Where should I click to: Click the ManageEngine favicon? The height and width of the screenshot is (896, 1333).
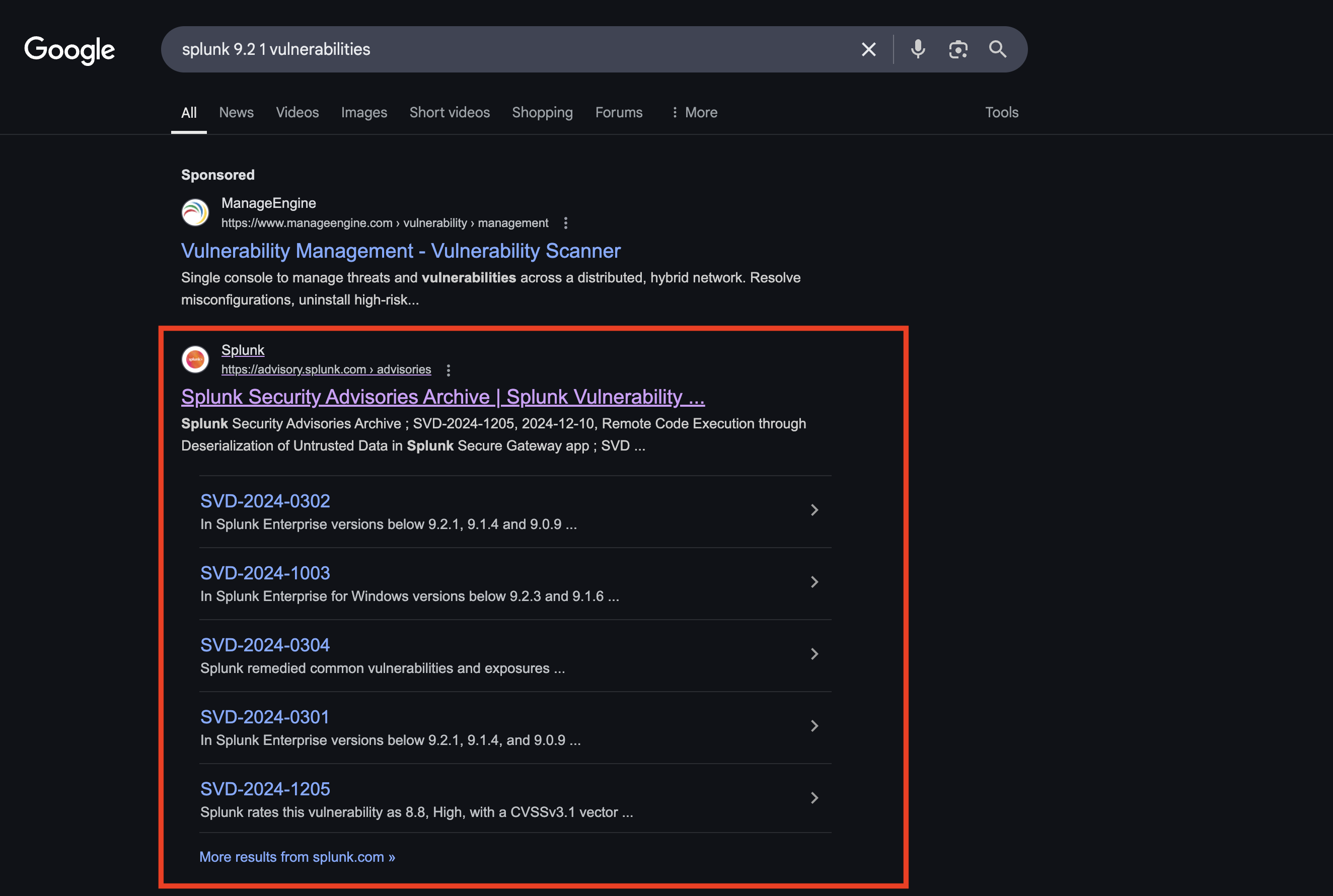click(x=195, y=212)
